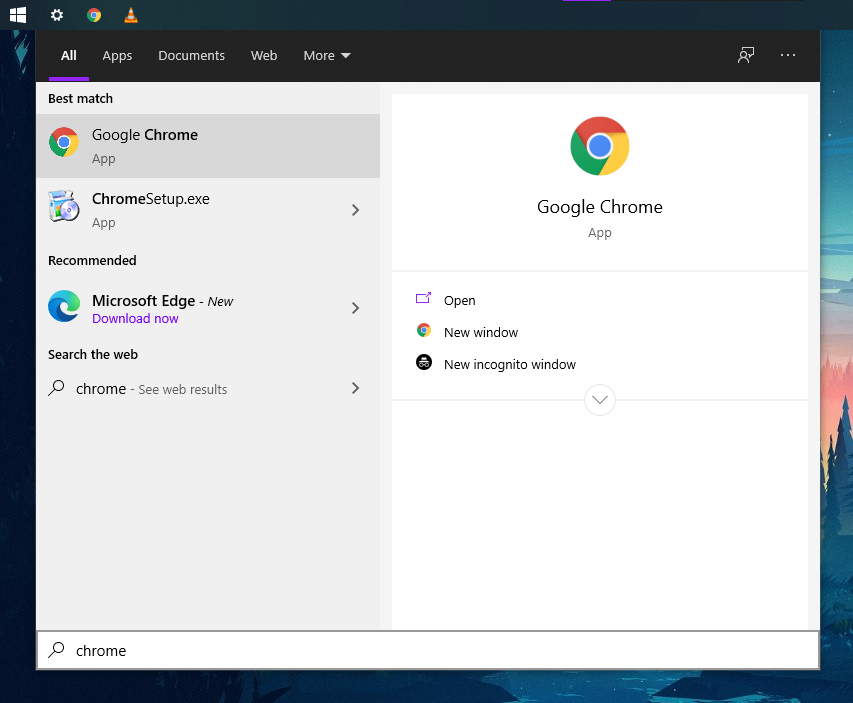Image resolution: width=853 pixels, height=703 pixels.
Task: Launch Chrome from the top taskbar icon
Action: point(94,15)
